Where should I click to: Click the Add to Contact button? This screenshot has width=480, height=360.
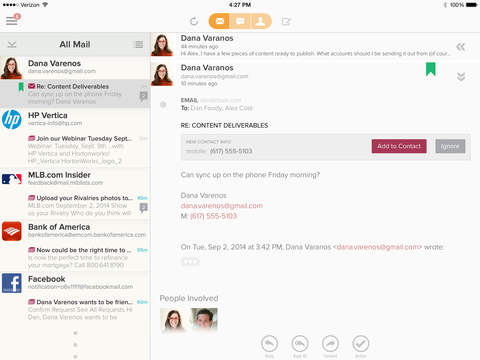[399, 146]
